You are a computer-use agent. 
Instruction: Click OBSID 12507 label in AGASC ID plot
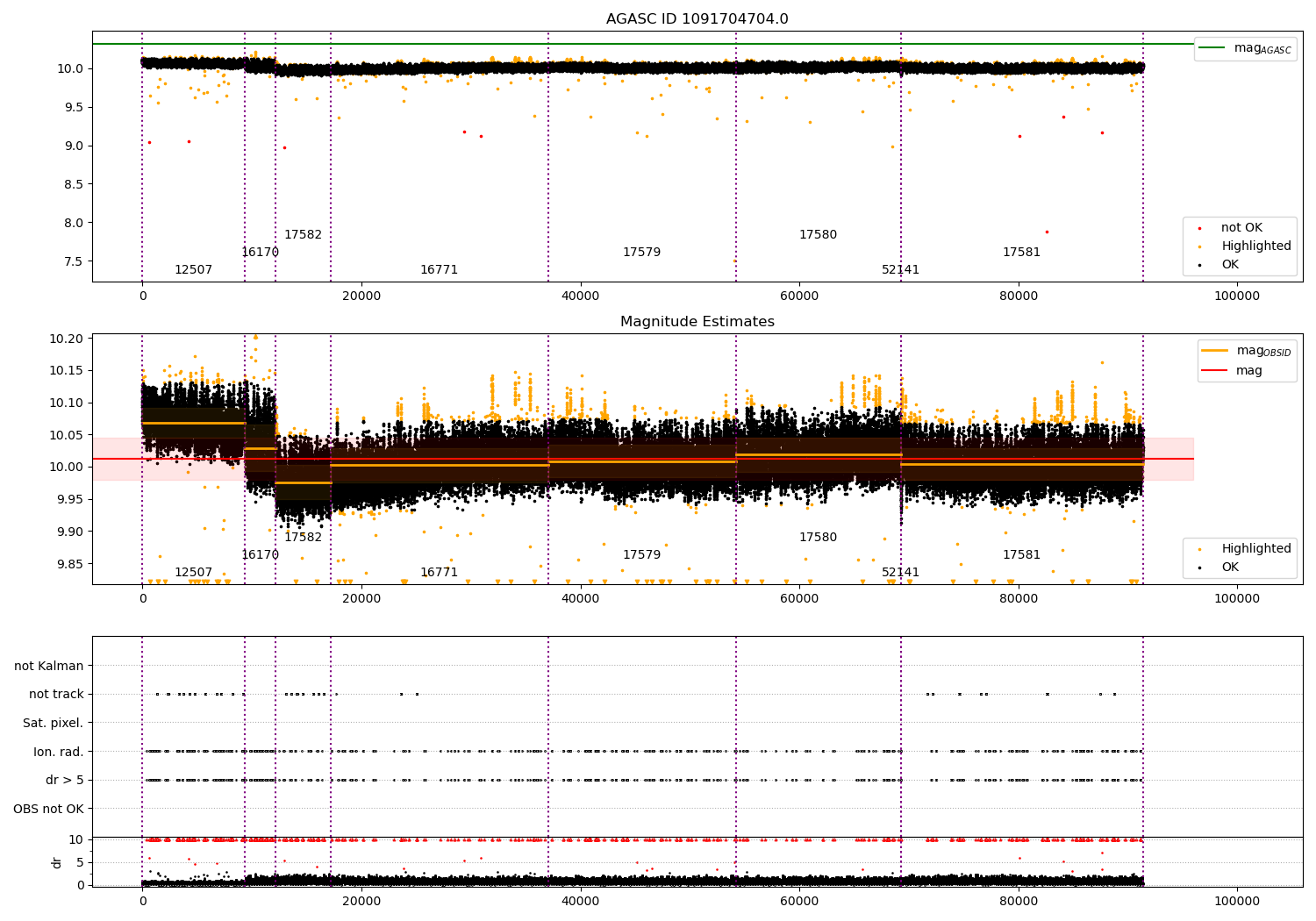click(x=193, y=270)
